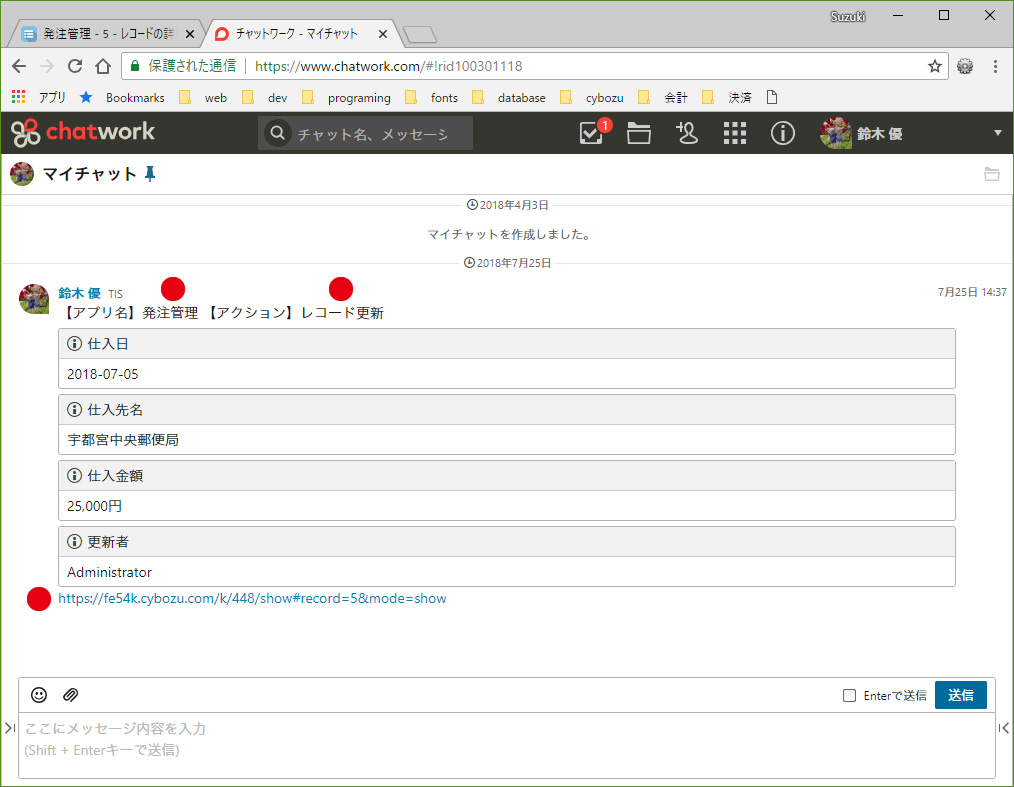Click browser back arrow
This screenshot has height=787, width=1014.
tap(19, 66)
